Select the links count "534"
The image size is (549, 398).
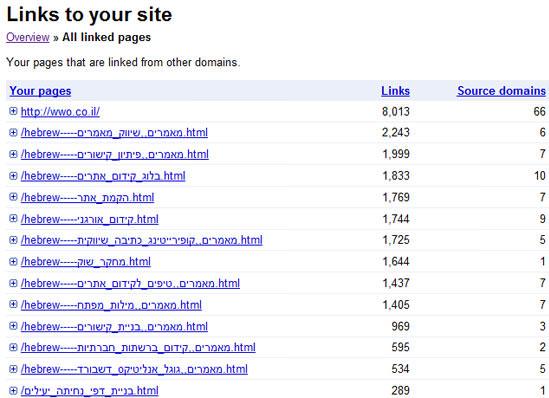coord(401,369)
